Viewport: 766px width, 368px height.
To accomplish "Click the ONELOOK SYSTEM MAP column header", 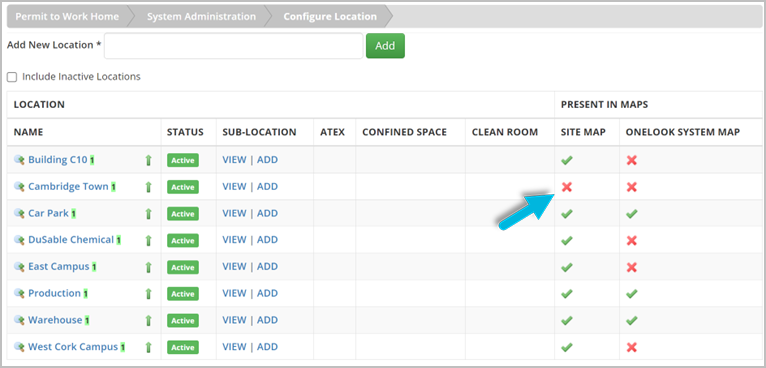I will [683, 132].
